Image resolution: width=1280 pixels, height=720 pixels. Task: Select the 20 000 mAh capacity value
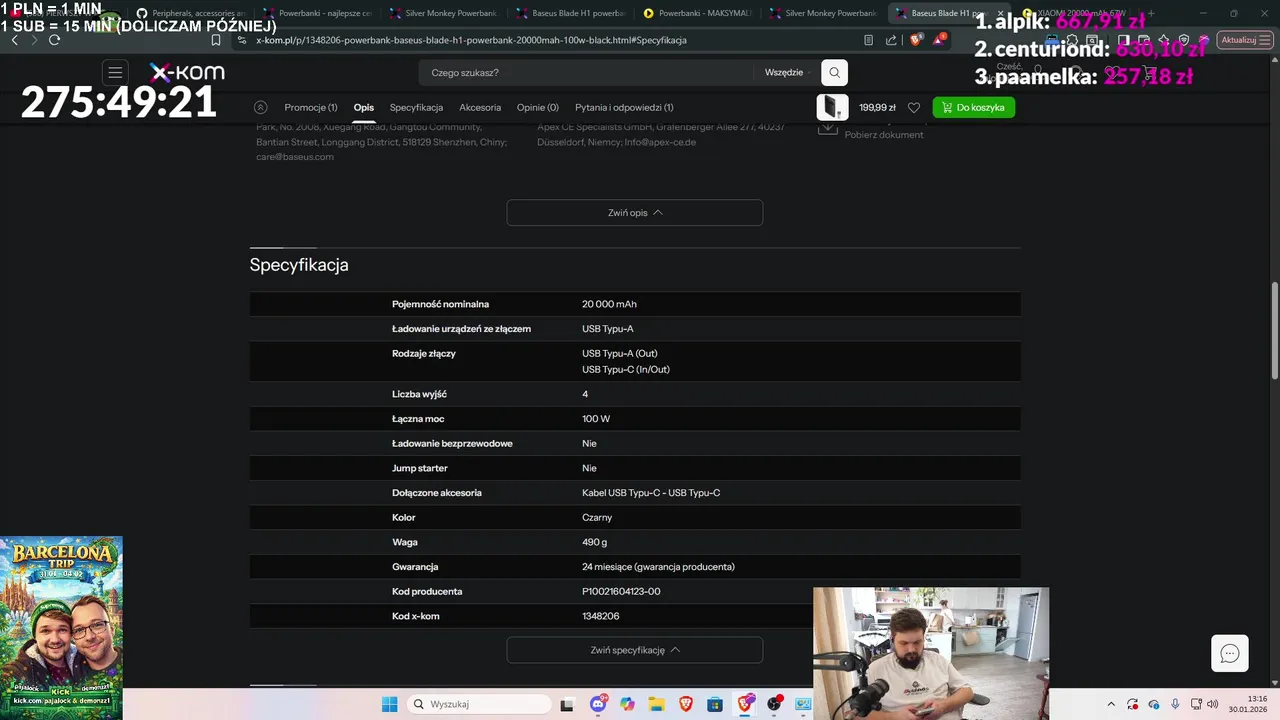coord(609,304)
